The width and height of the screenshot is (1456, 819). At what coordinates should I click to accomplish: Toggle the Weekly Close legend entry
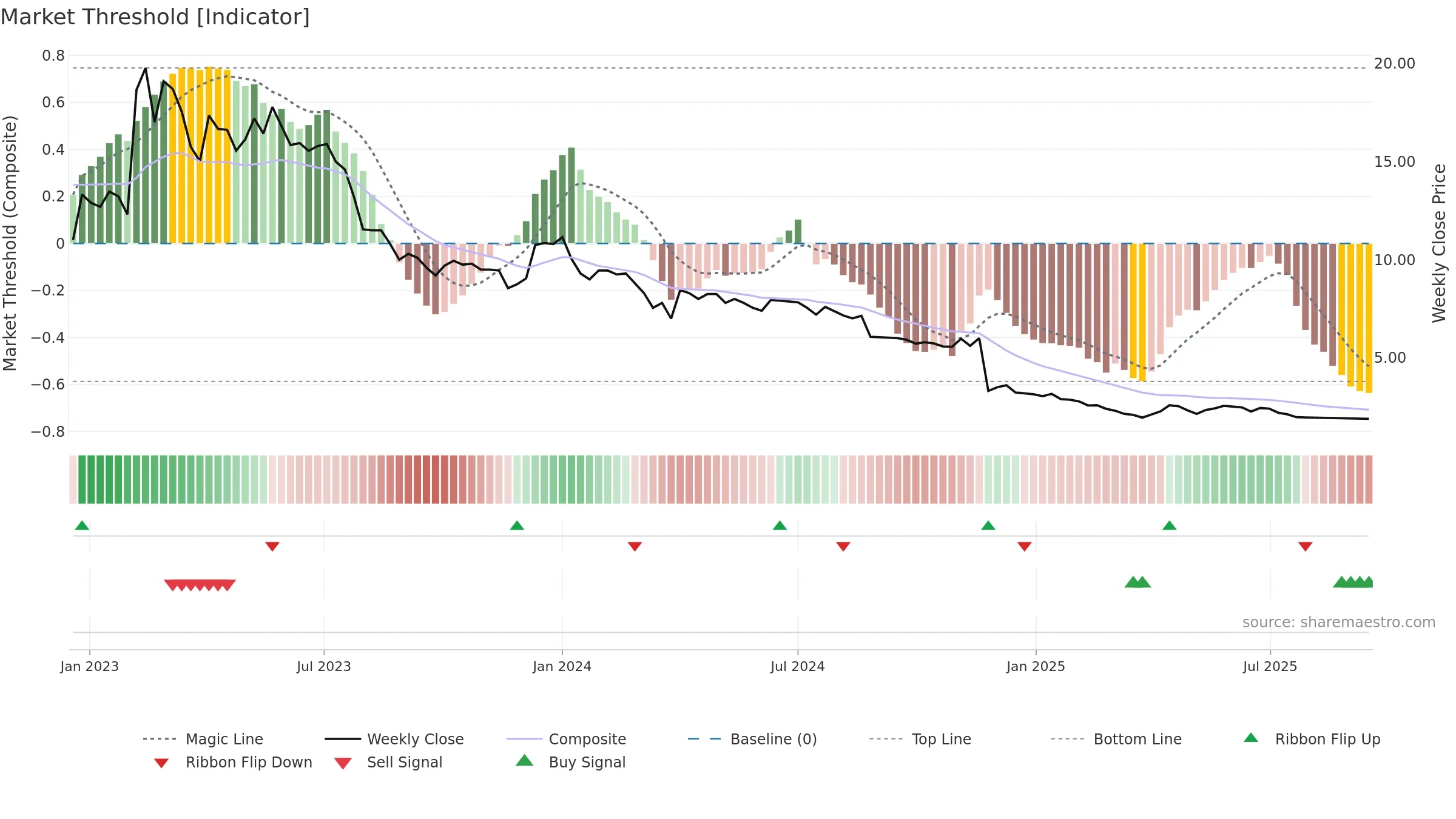394,739
